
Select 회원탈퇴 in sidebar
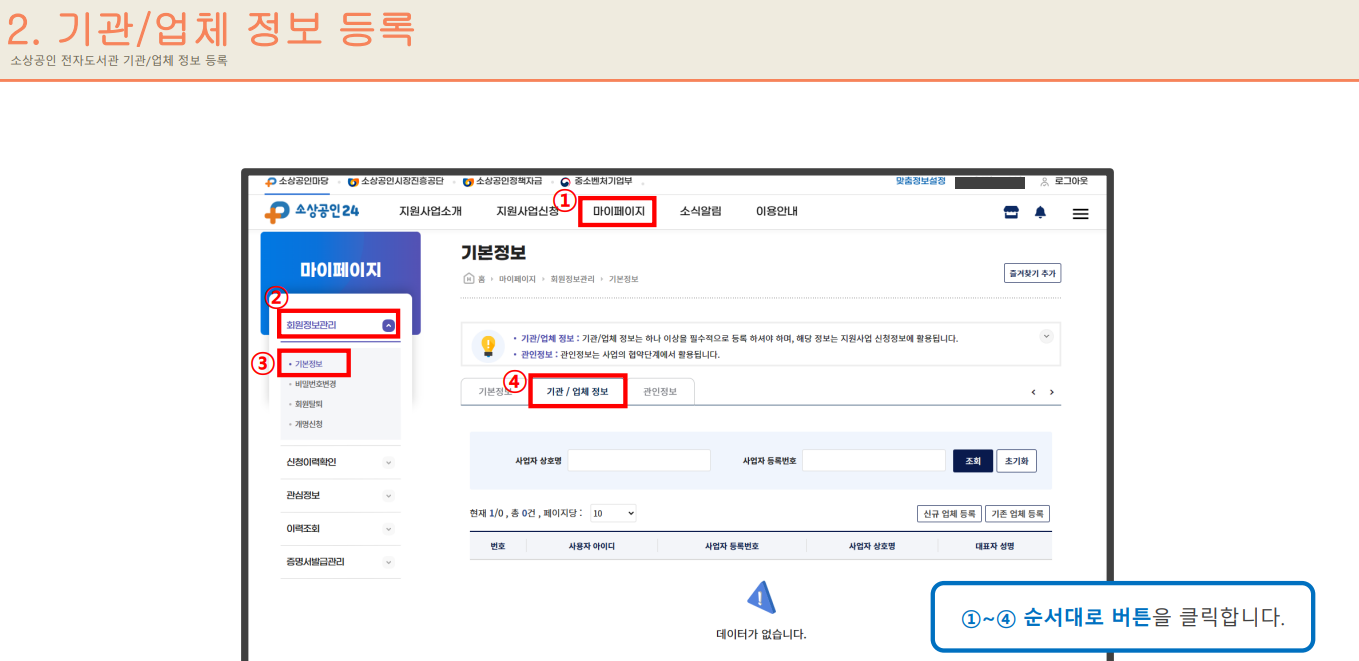click(x=308, y=404)
